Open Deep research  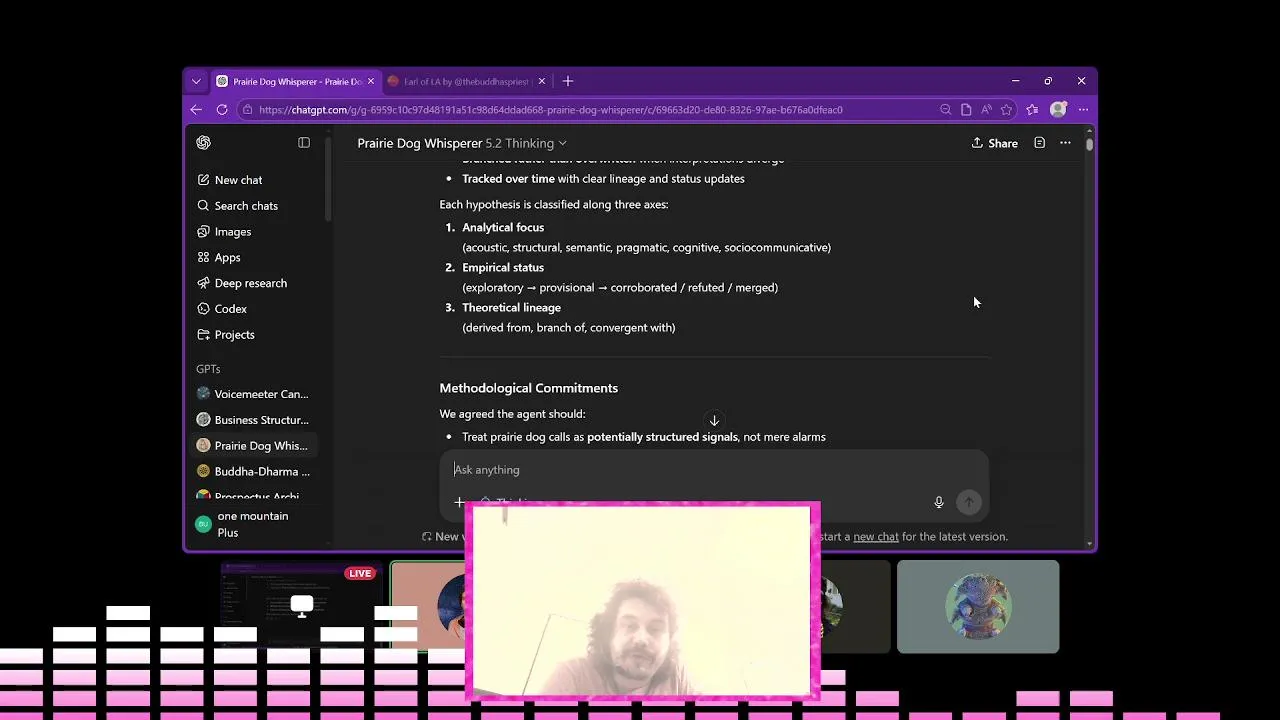pos(252,283)
